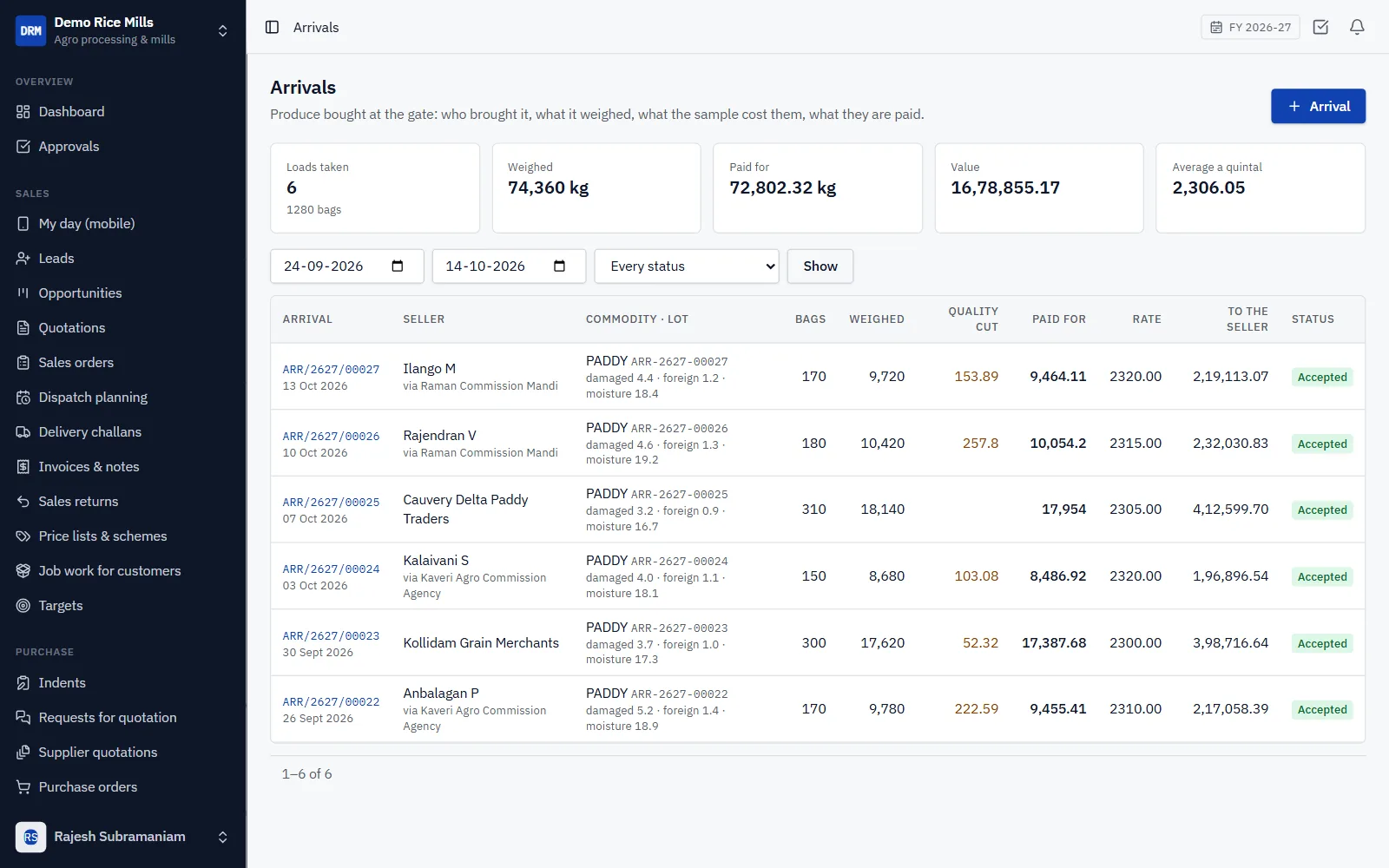
Task: Click the Approvals icon in sidebar
Action: pos(23,147)
